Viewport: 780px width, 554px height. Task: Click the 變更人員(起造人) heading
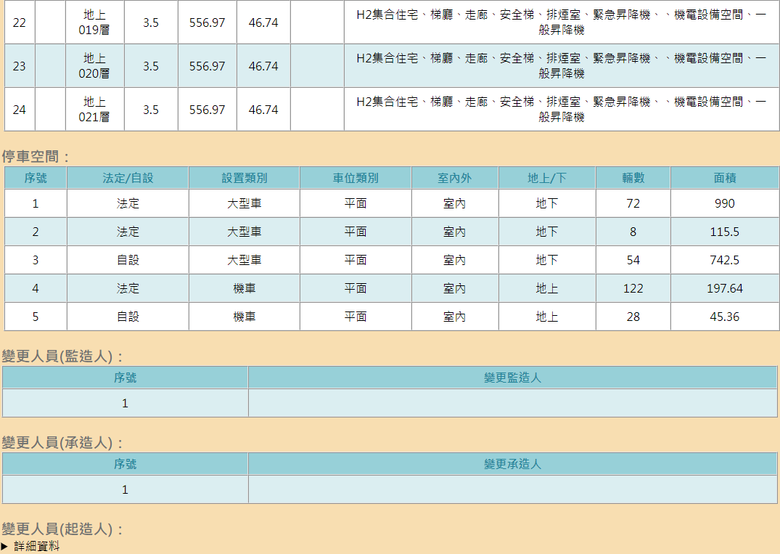(62, 529)
